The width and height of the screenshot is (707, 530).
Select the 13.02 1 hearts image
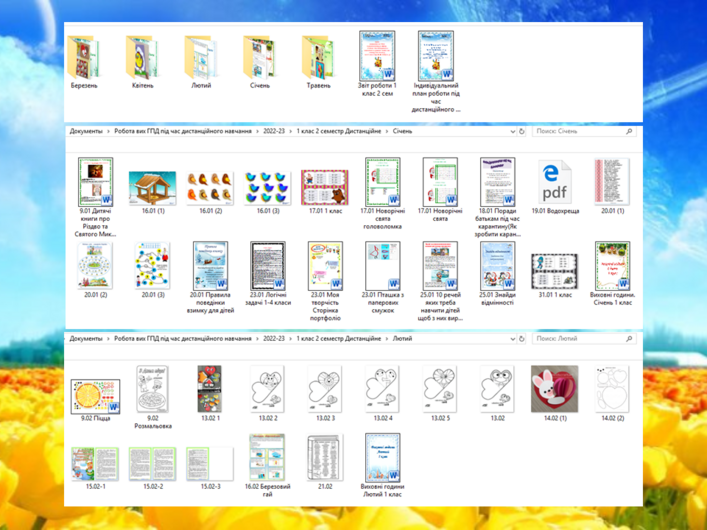(210, 389)
